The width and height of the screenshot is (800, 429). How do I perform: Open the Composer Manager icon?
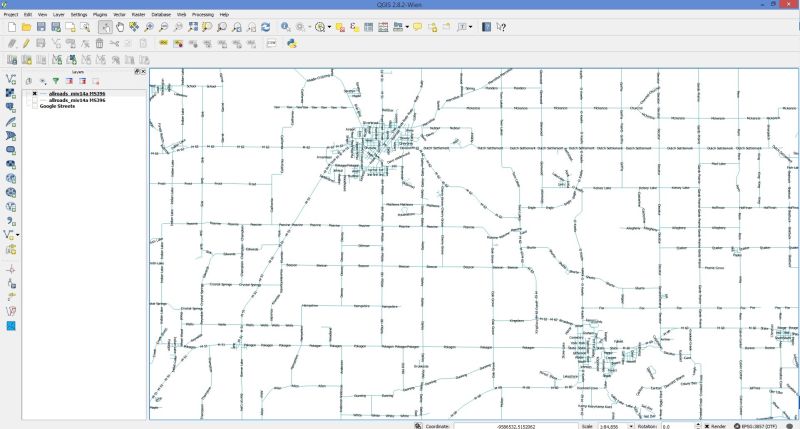click(85, 27)
